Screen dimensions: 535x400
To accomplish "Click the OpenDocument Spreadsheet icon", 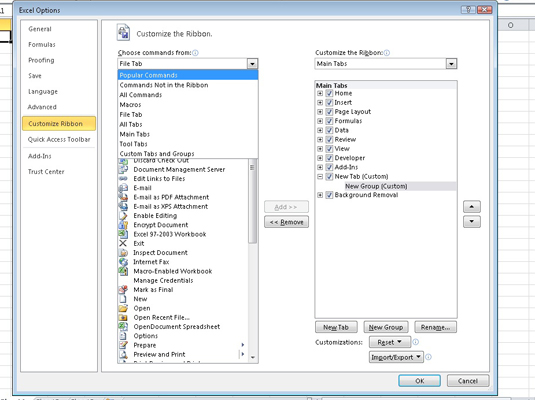I will [123, 327].
